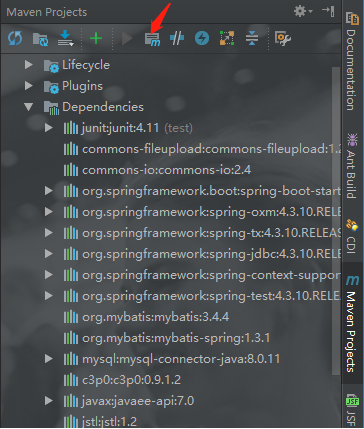This screenshot has width=364, height=429.
Task: Toggle Skip Tests mode lightning icon
Action: click(202, 39)
